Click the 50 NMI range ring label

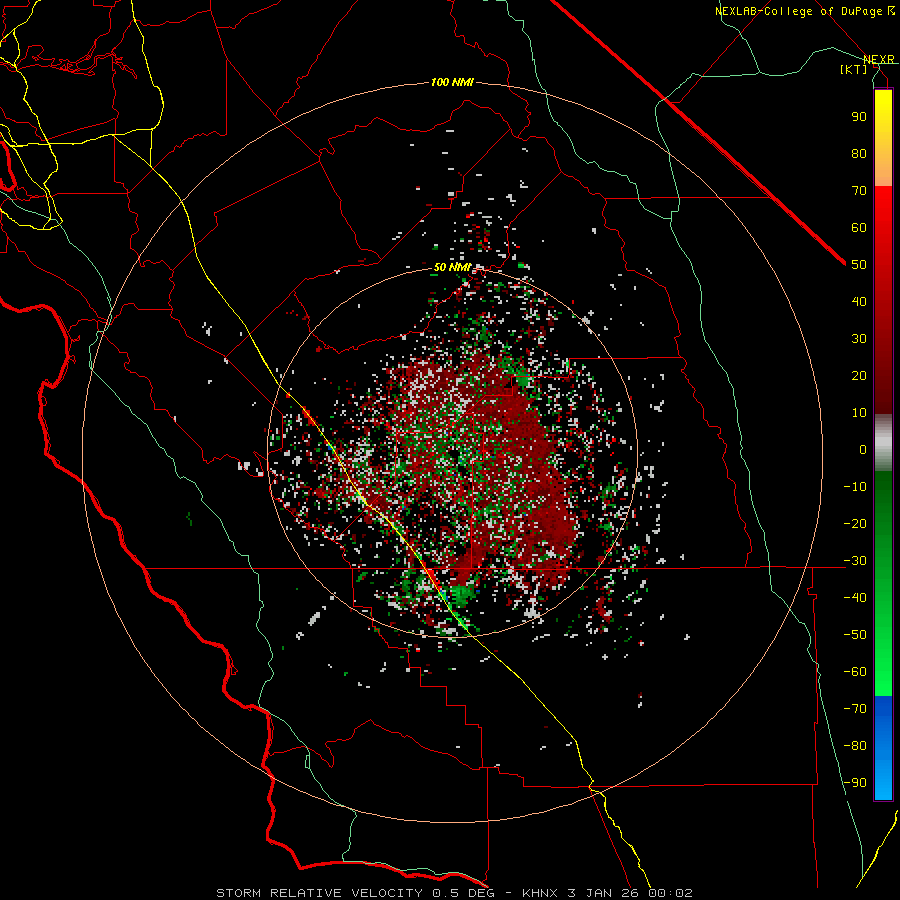coord(452,267)
